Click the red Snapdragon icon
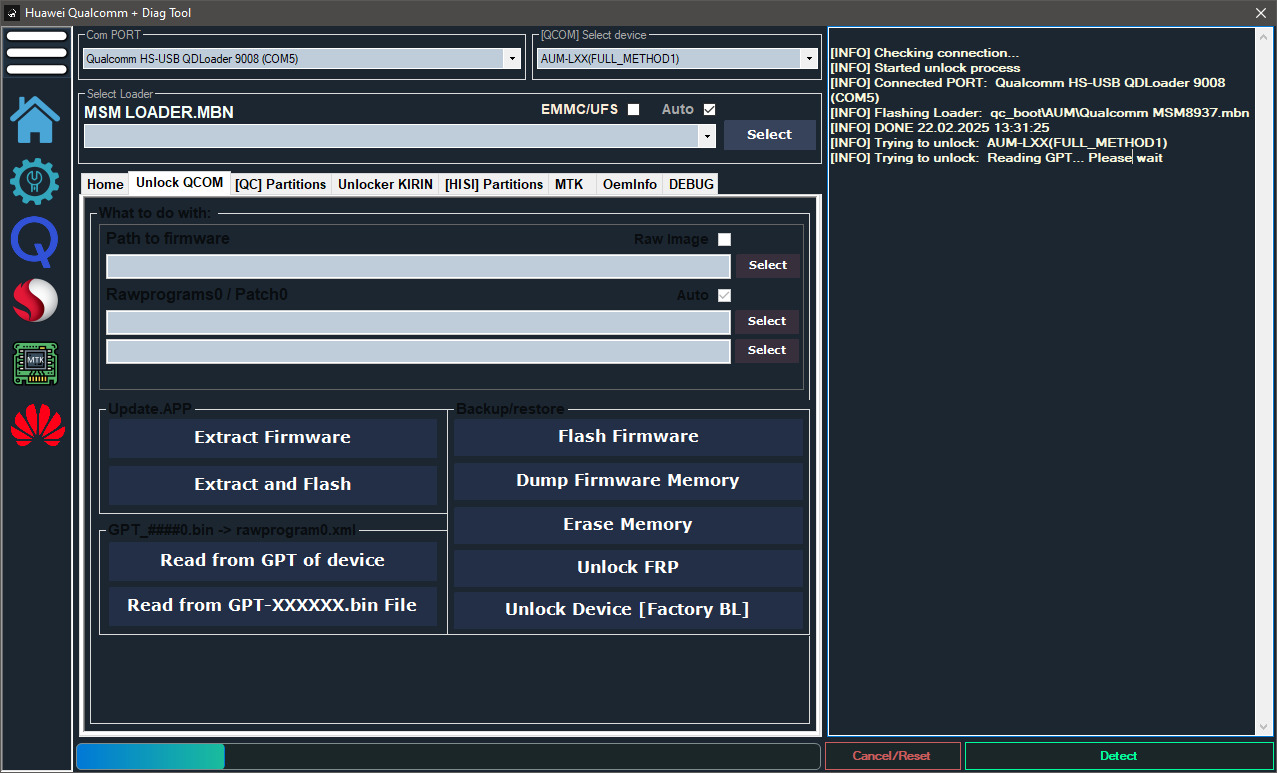Screen dimensions: 1277x773 coord(35,301)
